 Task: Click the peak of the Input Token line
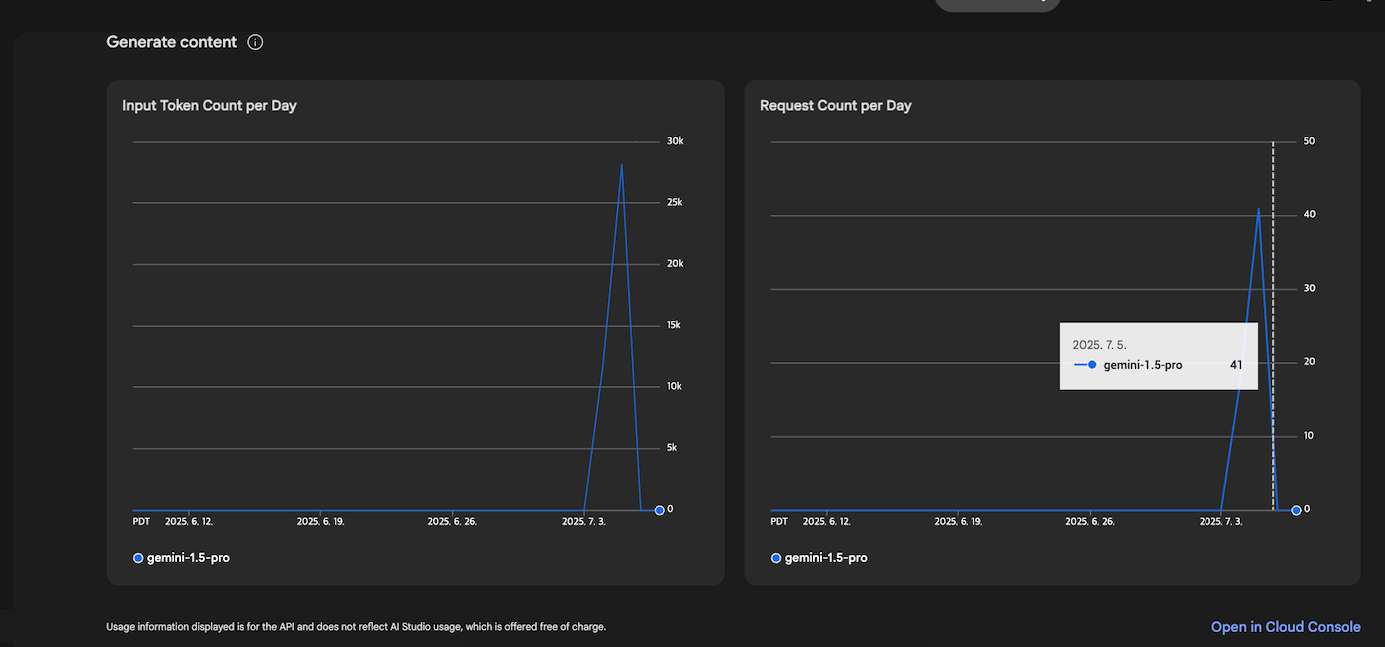[x=622, y=165]
